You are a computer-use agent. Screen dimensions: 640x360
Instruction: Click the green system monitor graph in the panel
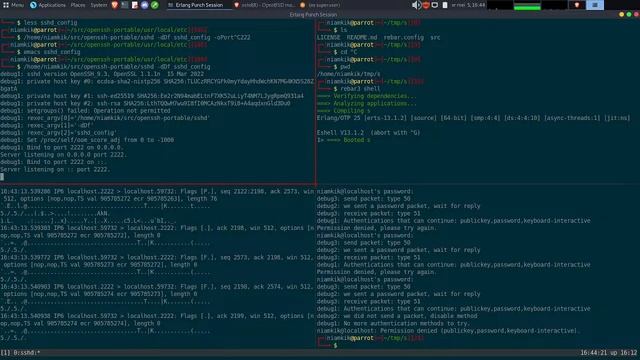[x=527, y=5]
